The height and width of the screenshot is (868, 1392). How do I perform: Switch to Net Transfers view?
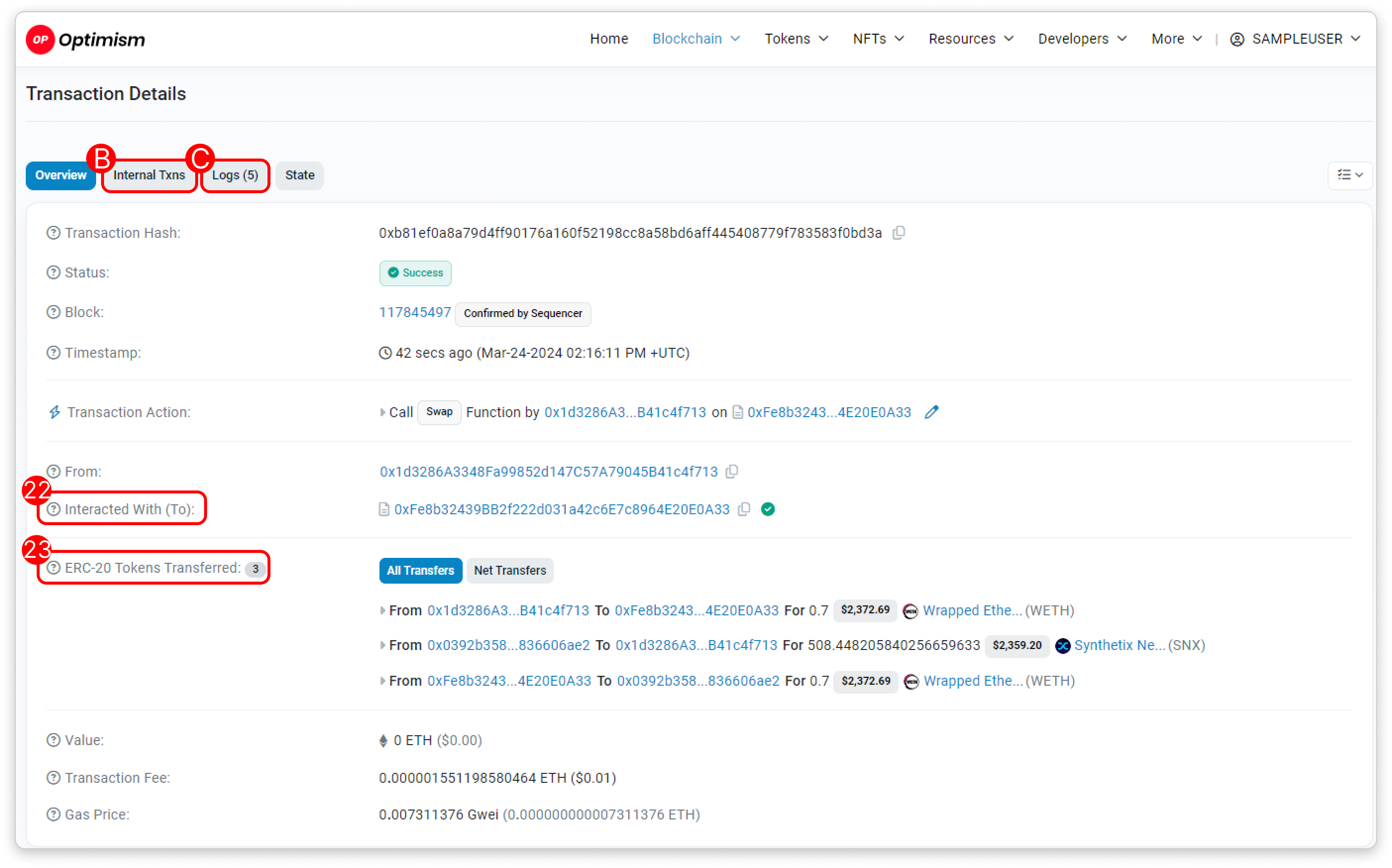pos(510,571)
